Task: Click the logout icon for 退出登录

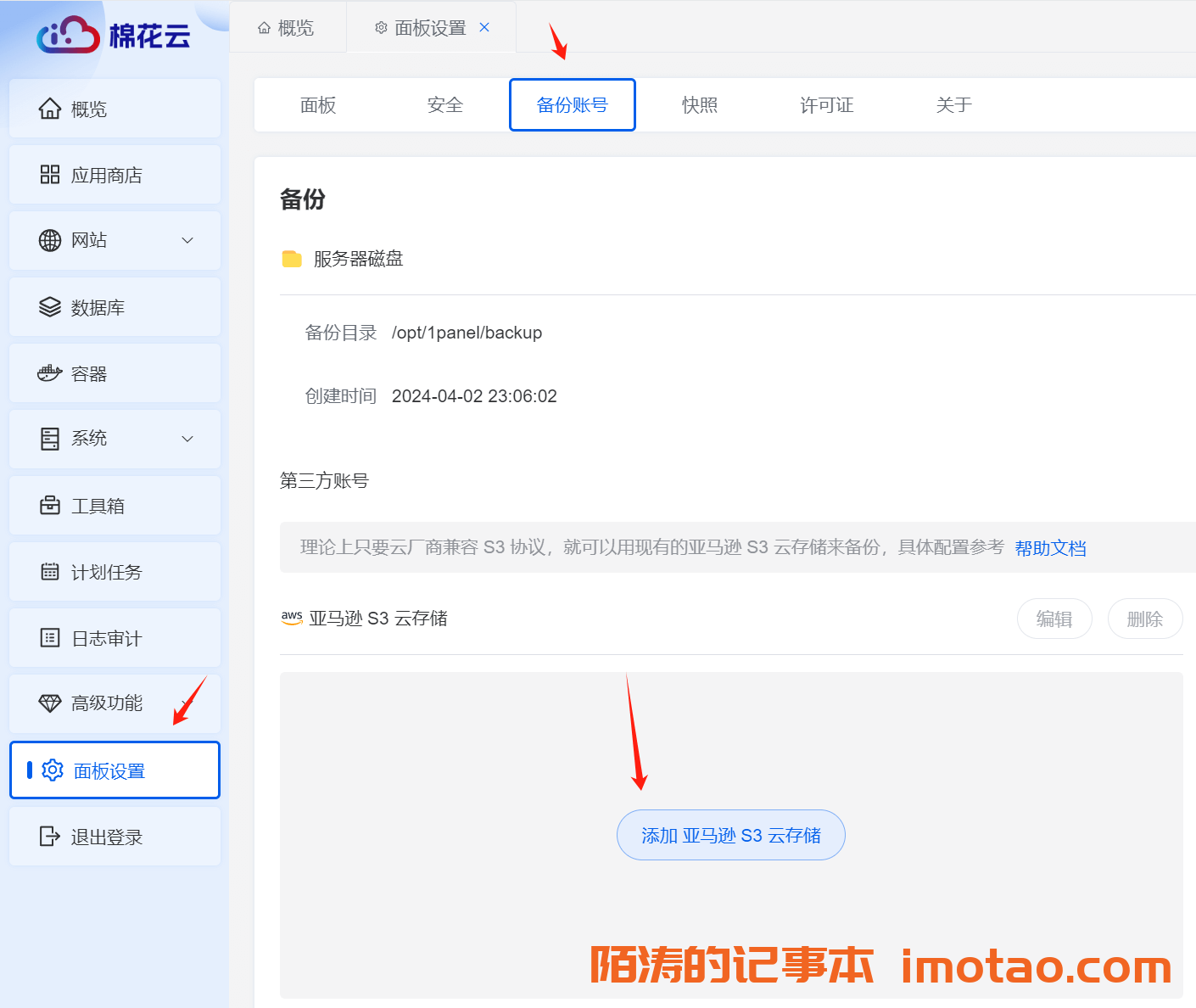Action: tap(50, 837)
